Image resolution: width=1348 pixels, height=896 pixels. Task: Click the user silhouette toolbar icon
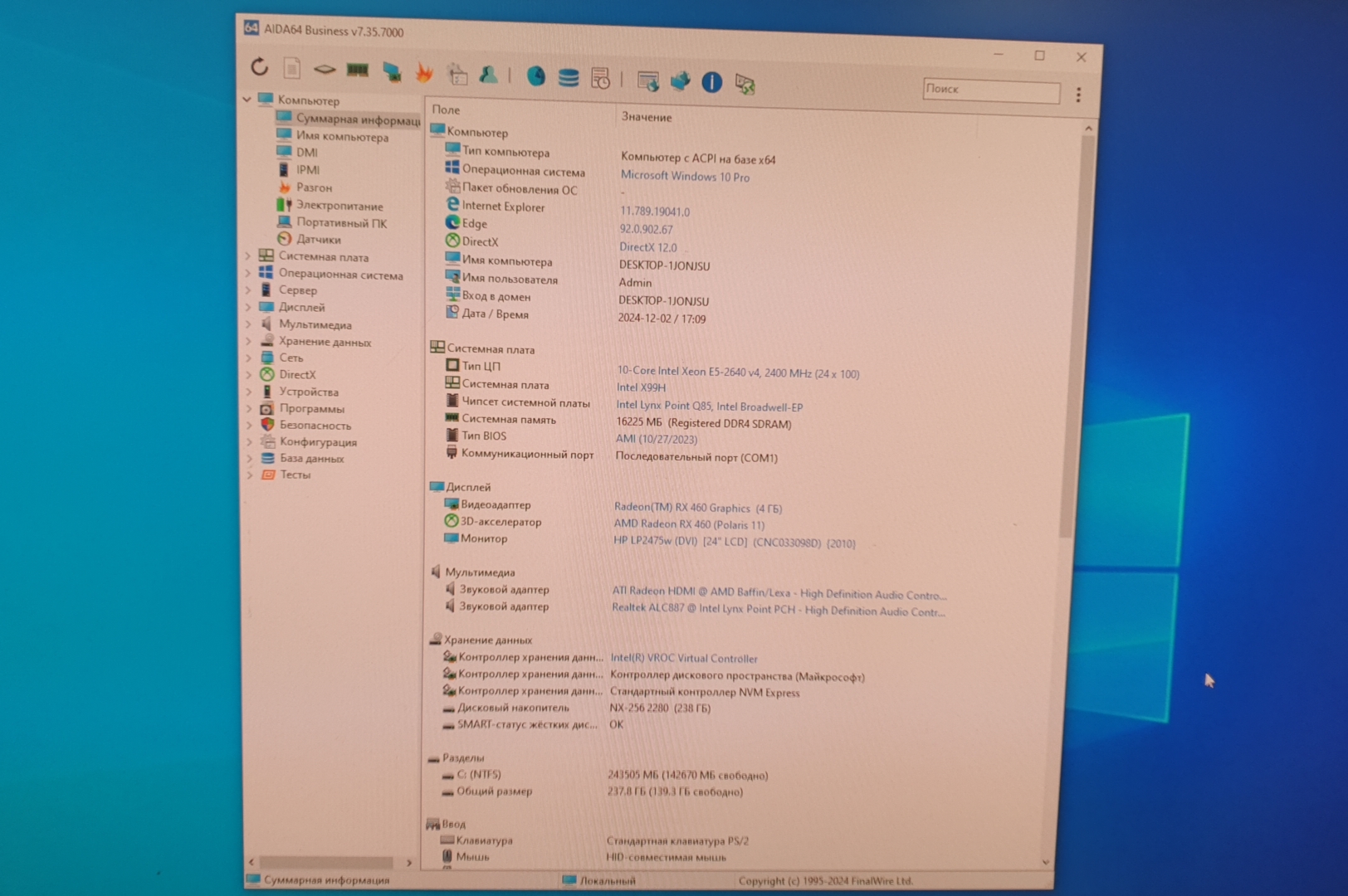pos(489,75)
